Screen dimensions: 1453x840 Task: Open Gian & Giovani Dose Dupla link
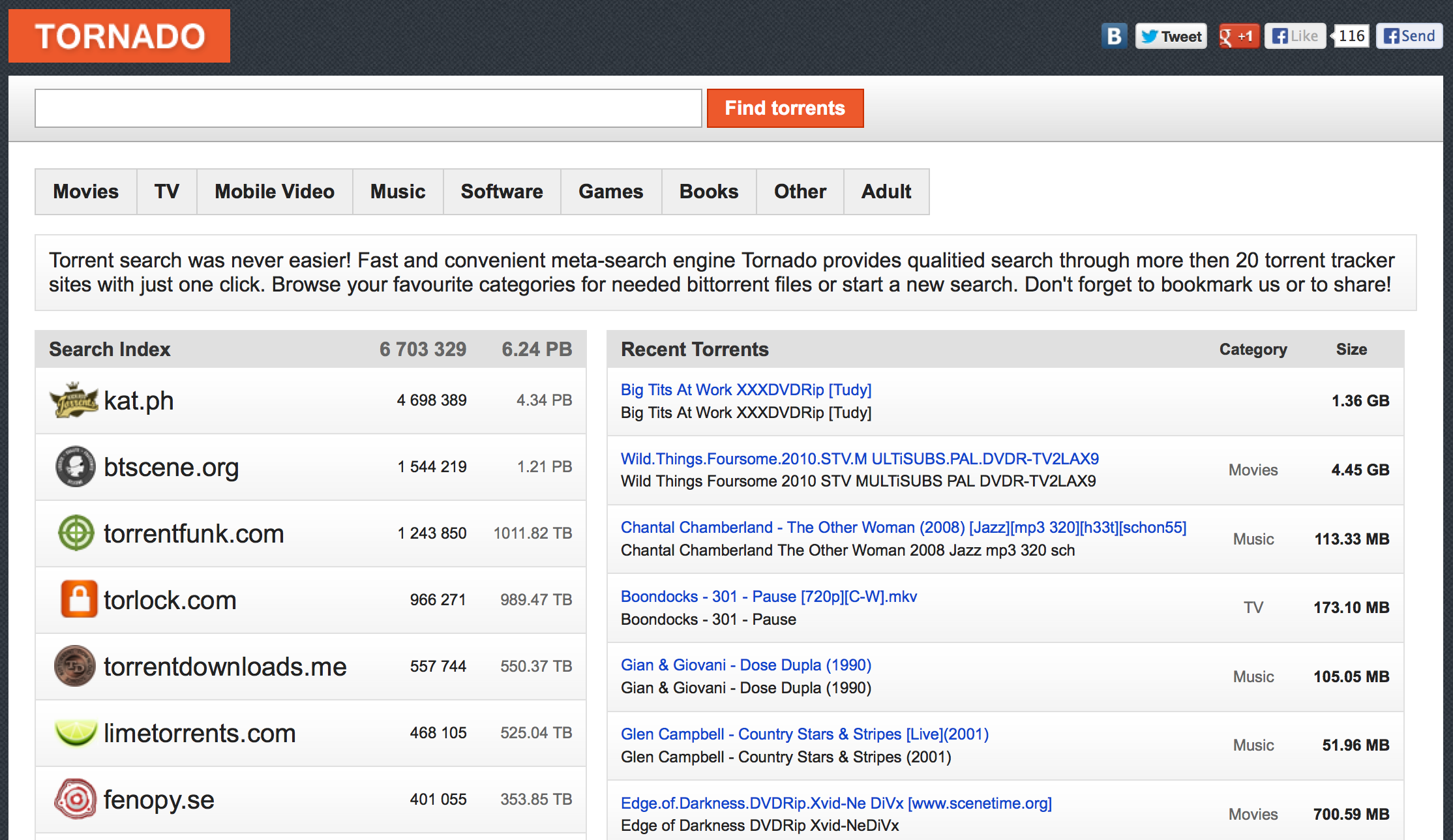746,665
